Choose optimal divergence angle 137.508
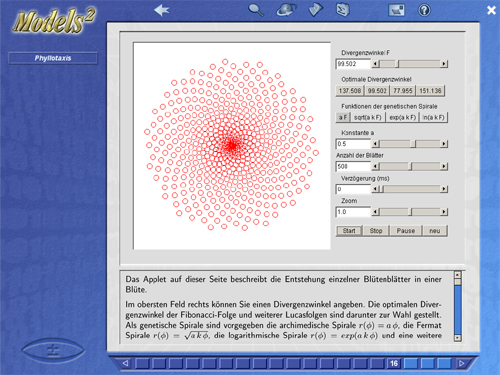This screenshot has width=500, height=375. (x=350, y=91)
